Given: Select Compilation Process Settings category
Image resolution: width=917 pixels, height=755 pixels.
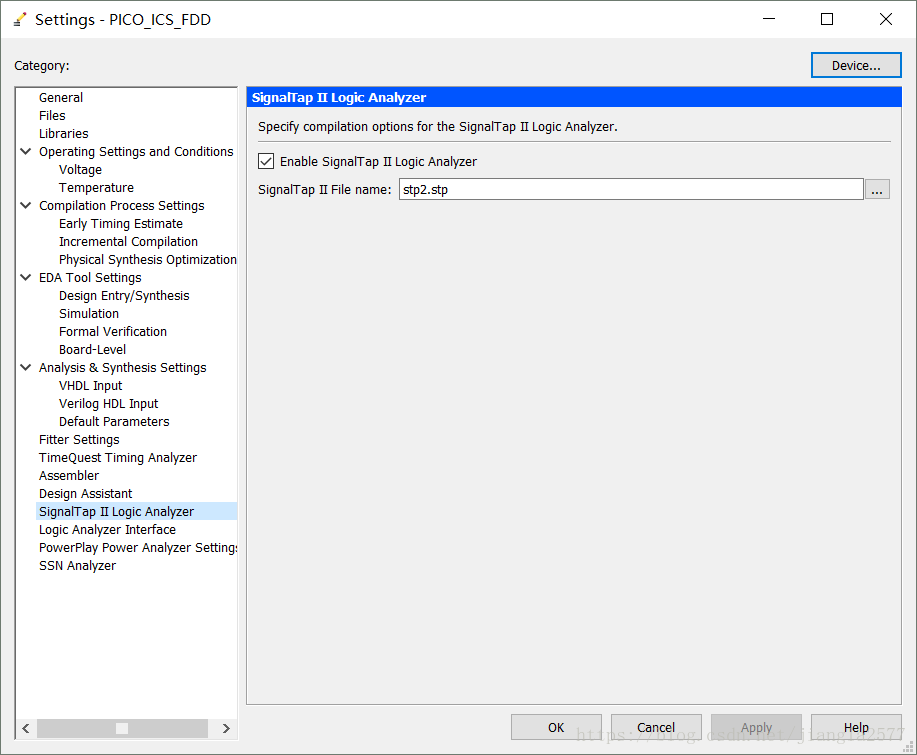Looking at the screenshot, I should point(122,206).
